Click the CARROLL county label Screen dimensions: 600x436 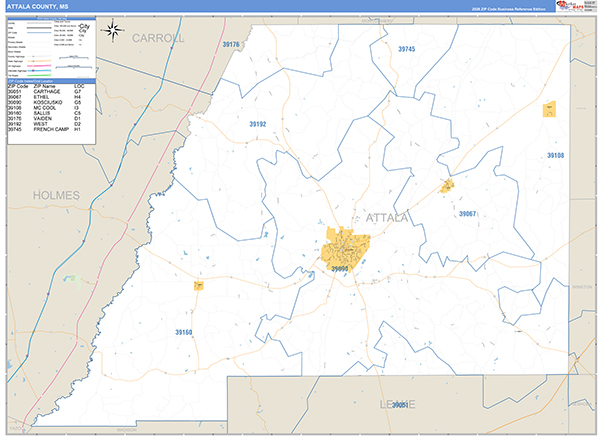pyautogui.click(x=157, y=38)
